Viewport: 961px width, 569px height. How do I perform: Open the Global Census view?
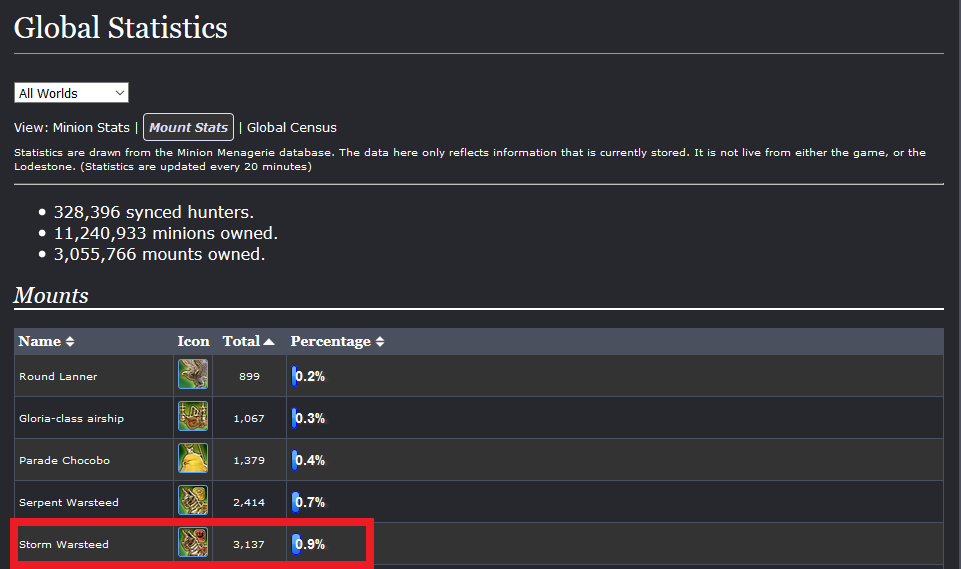[x=292, y=128]
